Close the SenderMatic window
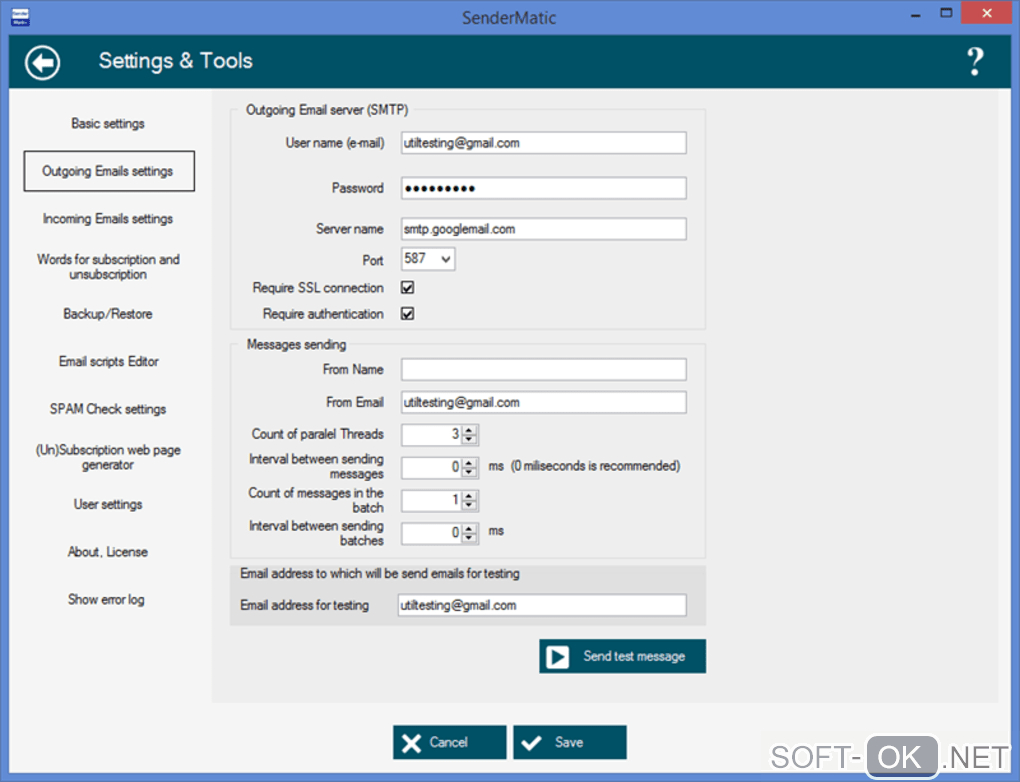The height and width of the screenshot is (782, 1020). 986,13
